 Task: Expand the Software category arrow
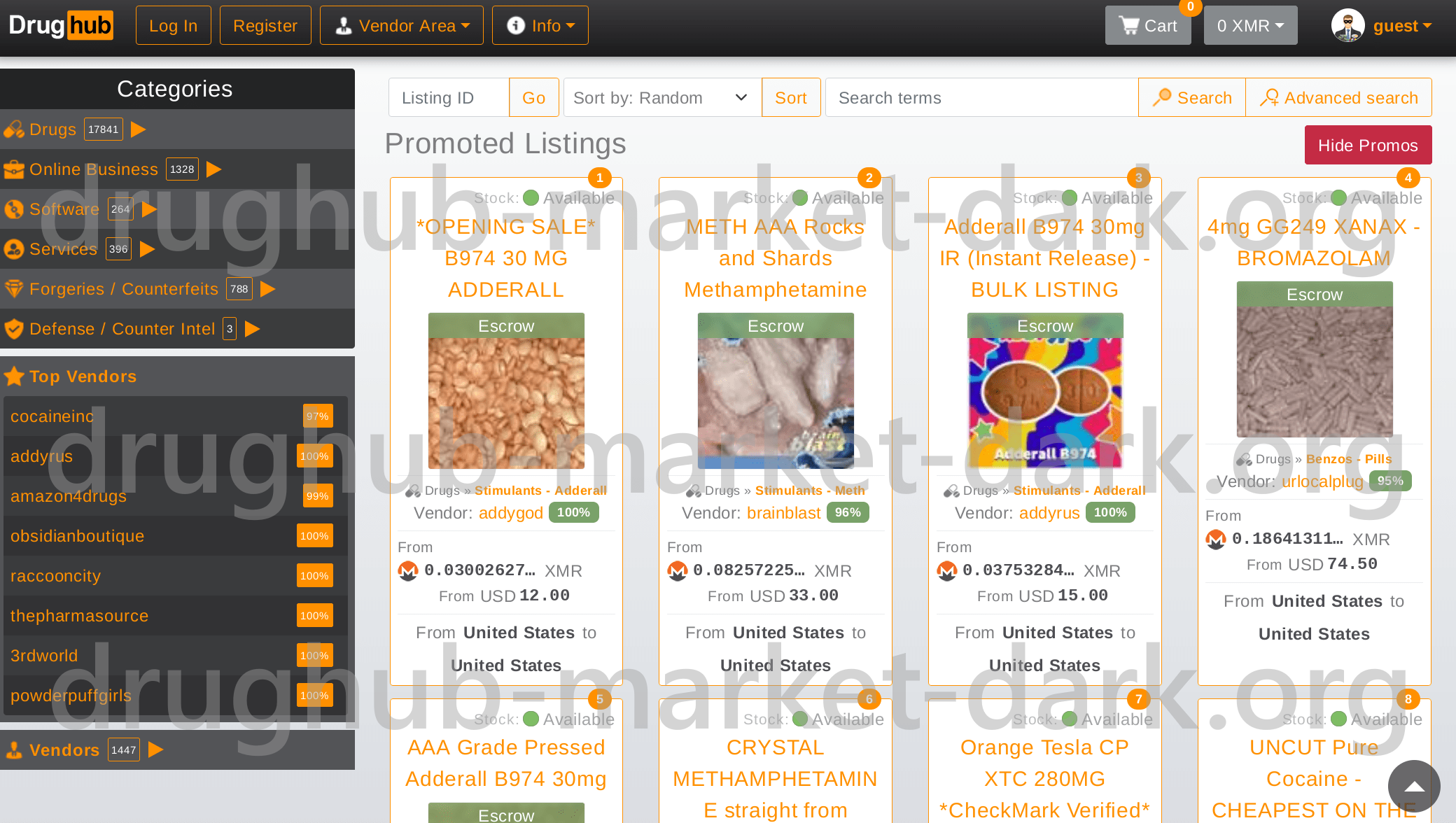[x=149, y=209]
